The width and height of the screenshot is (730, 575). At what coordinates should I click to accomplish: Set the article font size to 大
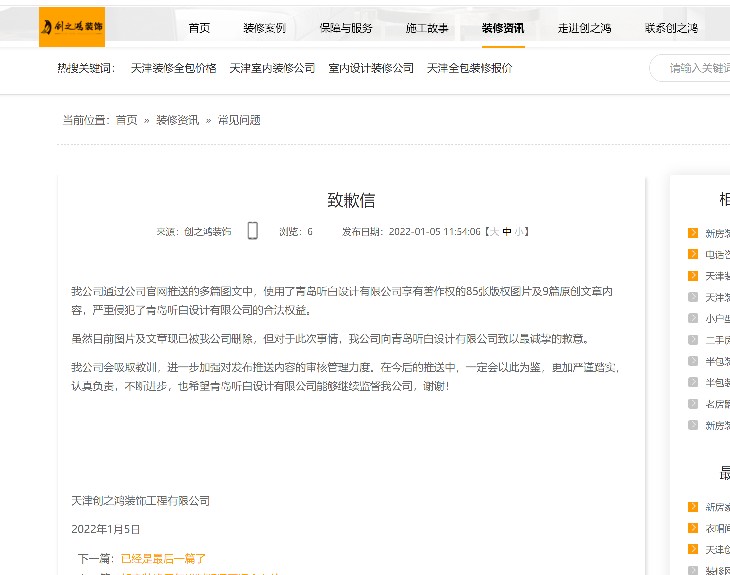pyautogui.click(x=494, y=231)
